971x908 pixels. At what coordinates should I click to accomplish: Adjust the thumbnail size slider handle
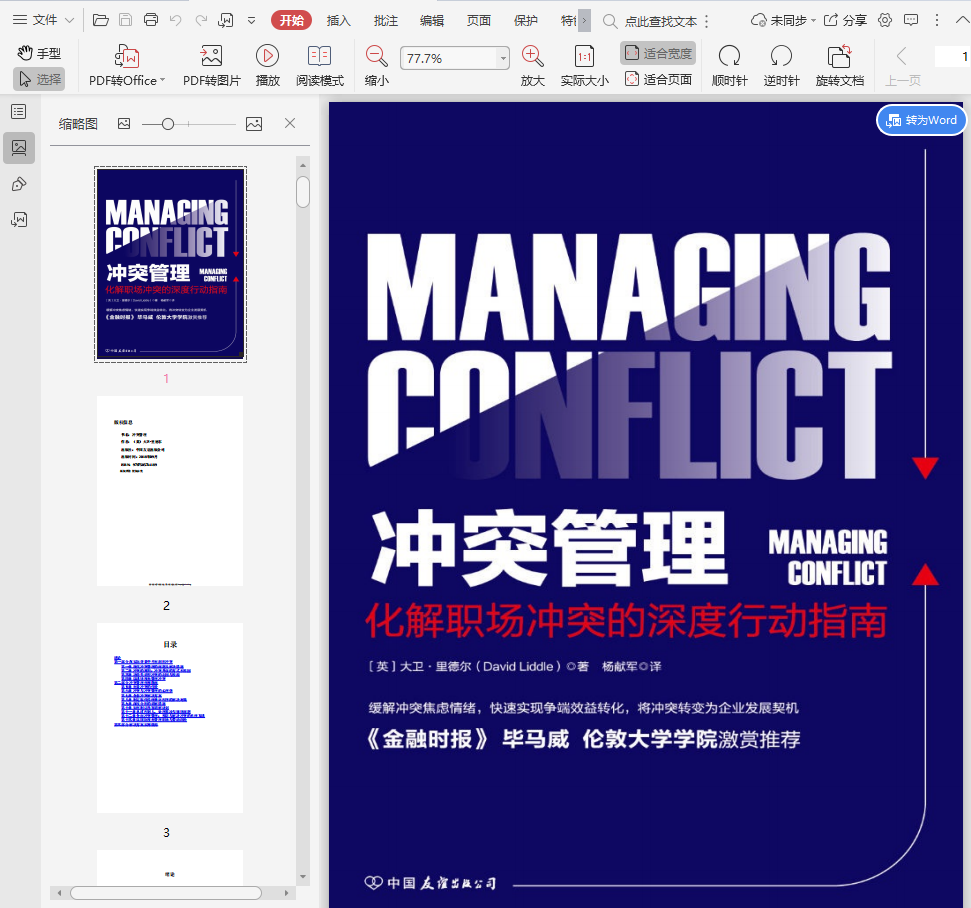(168, 124)
